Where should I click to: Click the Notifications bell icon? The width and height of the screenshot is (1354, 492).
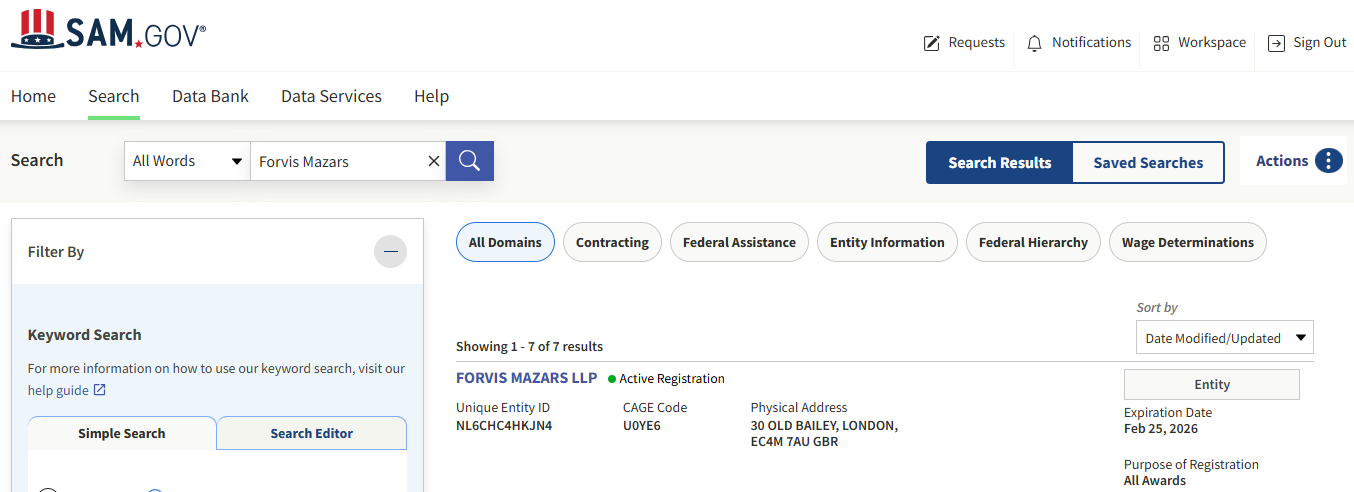(1034, 43)
